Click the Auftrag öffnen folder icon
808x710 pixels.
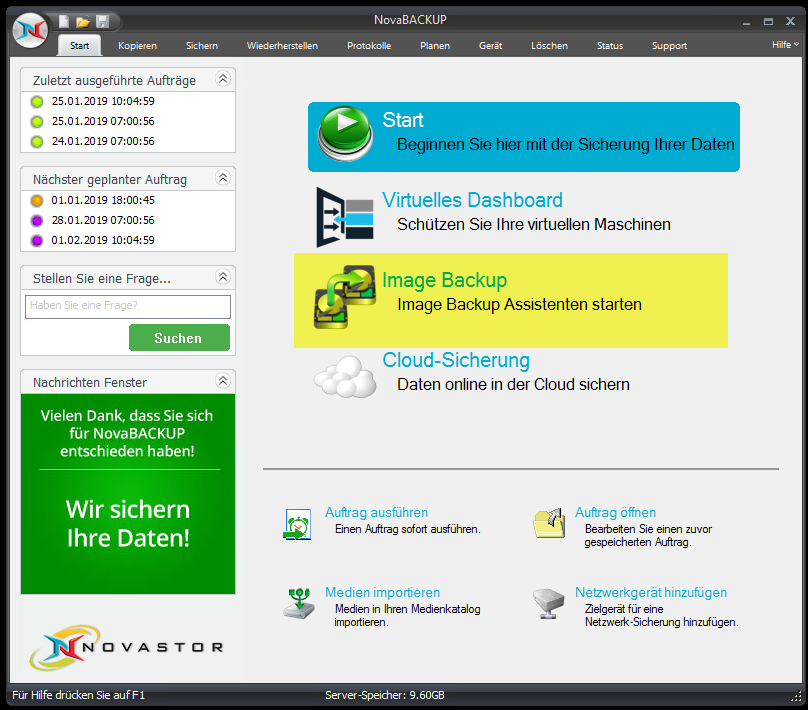[549, 523]
